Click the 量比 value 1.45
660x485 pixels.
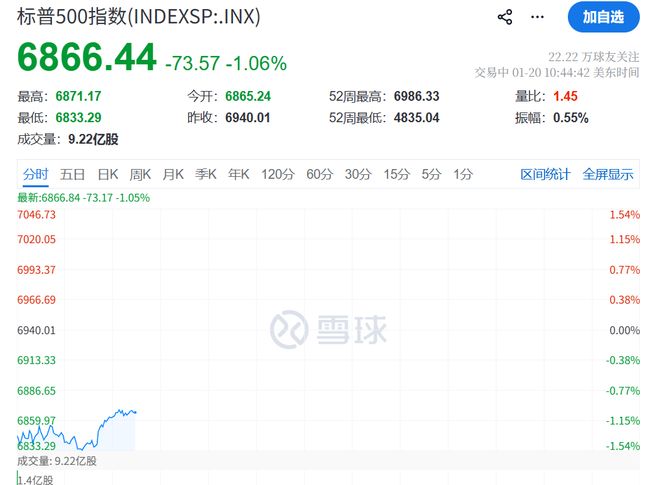pos(565,96)
